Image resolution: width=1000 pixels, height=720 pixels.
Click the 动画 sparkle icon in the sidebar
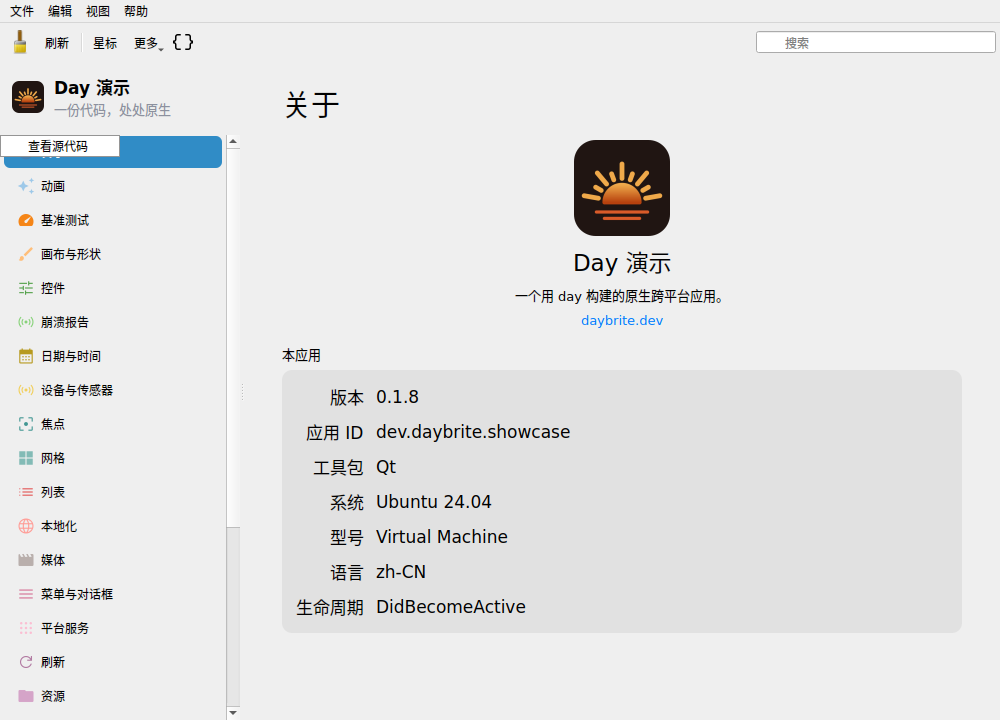click(x=26, y=186)
